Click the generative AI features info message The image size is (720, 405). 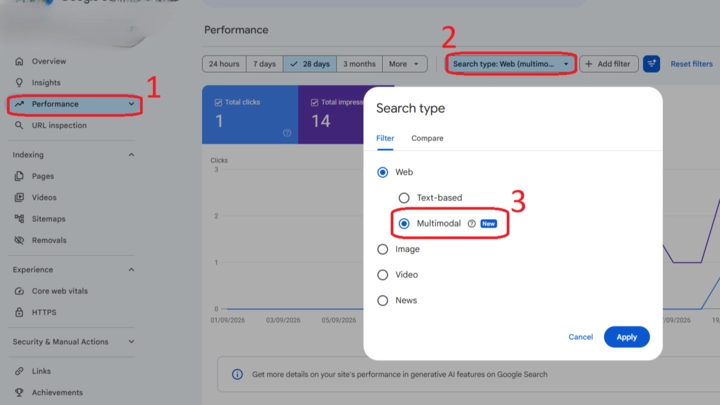(399, 374)
